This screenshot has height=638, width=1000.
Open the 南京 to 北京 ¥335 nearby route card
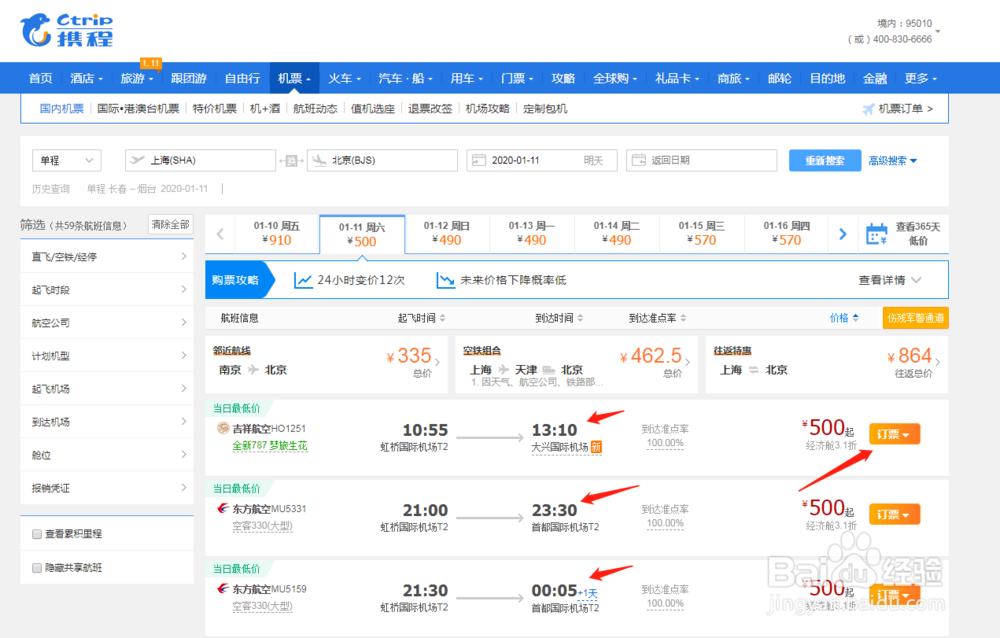[327, 364]
